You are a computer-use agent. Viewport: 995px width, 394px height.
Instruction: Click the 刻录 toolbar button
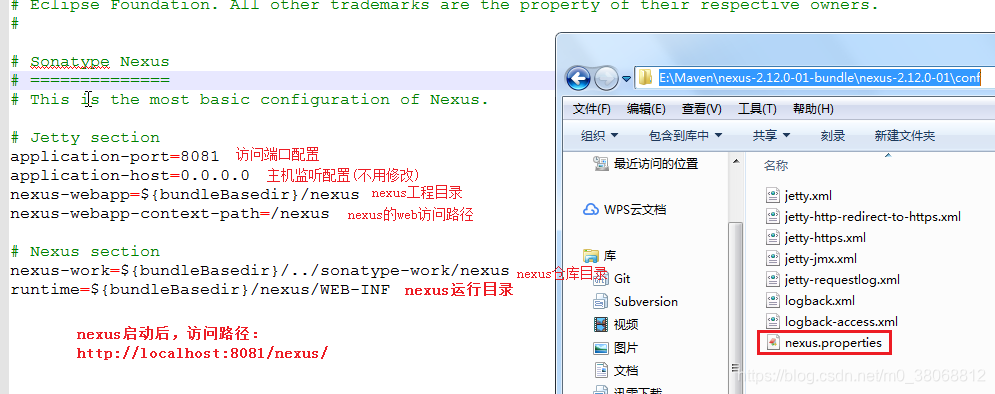coord(833,135)
